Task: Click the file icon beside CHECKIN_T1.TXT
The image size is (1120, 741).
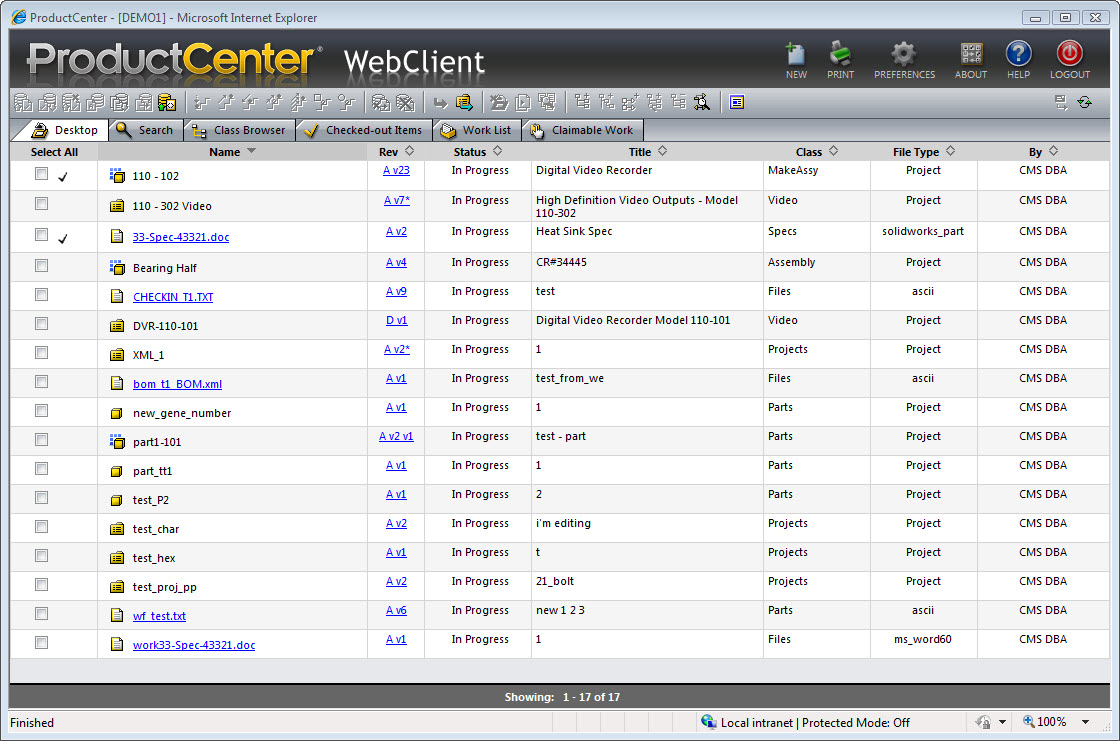Action: (x=117, y=297)
